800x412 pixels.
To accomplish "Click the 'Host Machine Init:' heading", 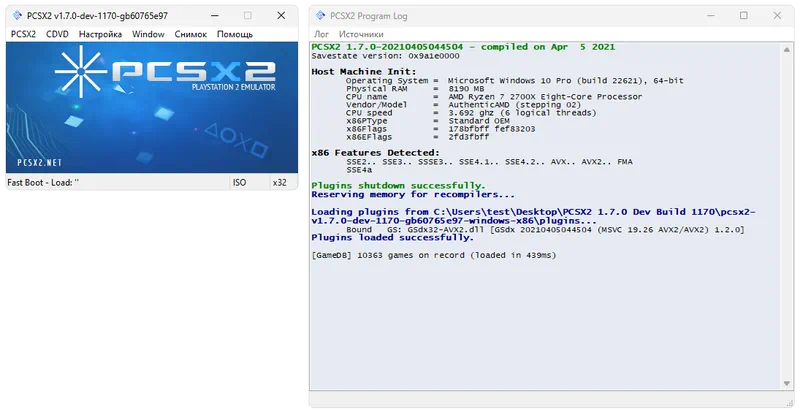I will pos(364,71).
